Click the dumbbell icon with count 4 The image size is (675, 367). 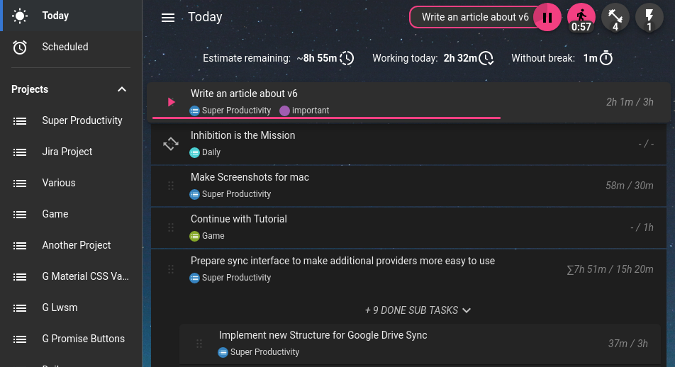pyautogui.click(x=615, y=18)
